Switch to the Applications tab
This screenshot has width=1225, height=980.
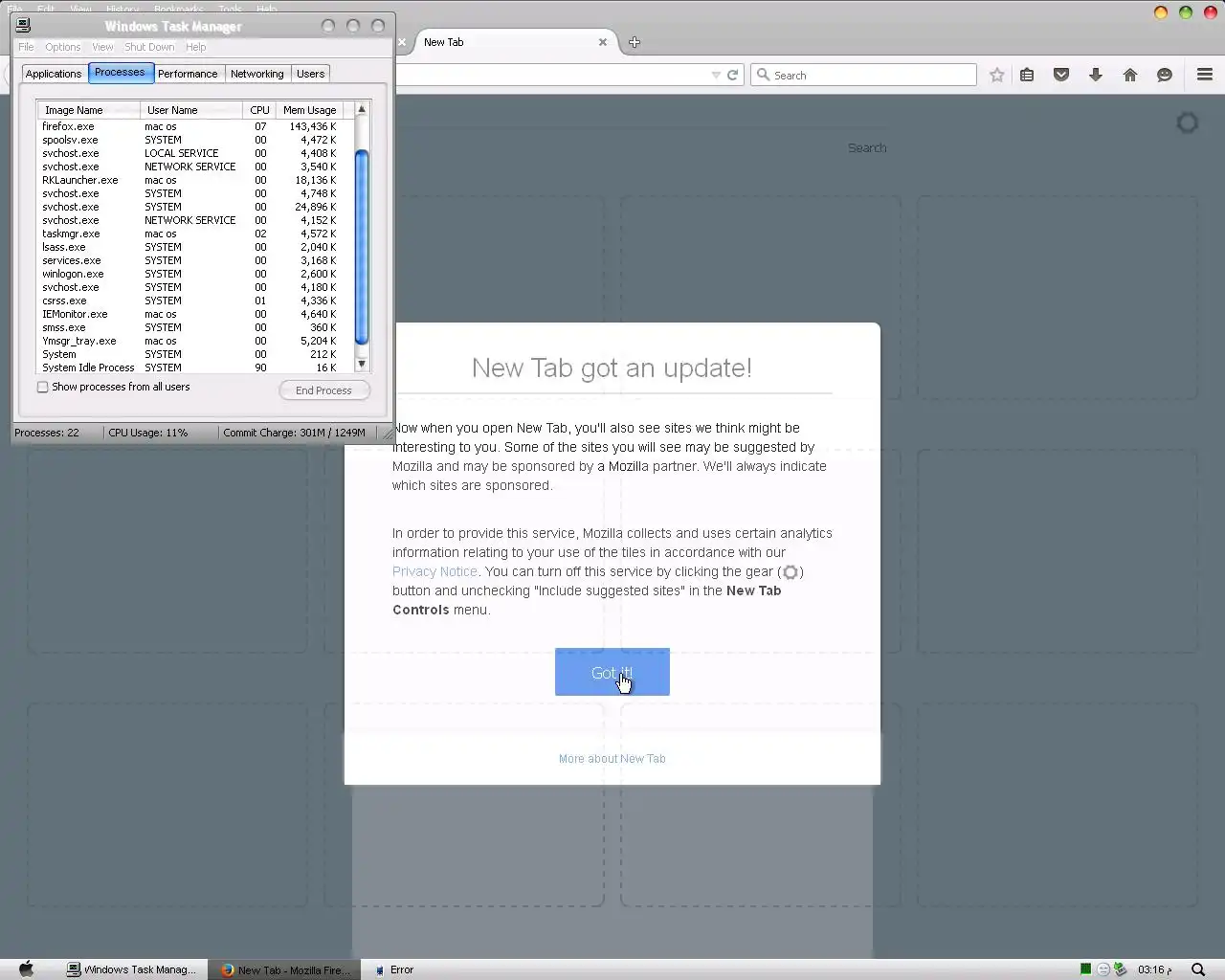click(x=54, y=74)
